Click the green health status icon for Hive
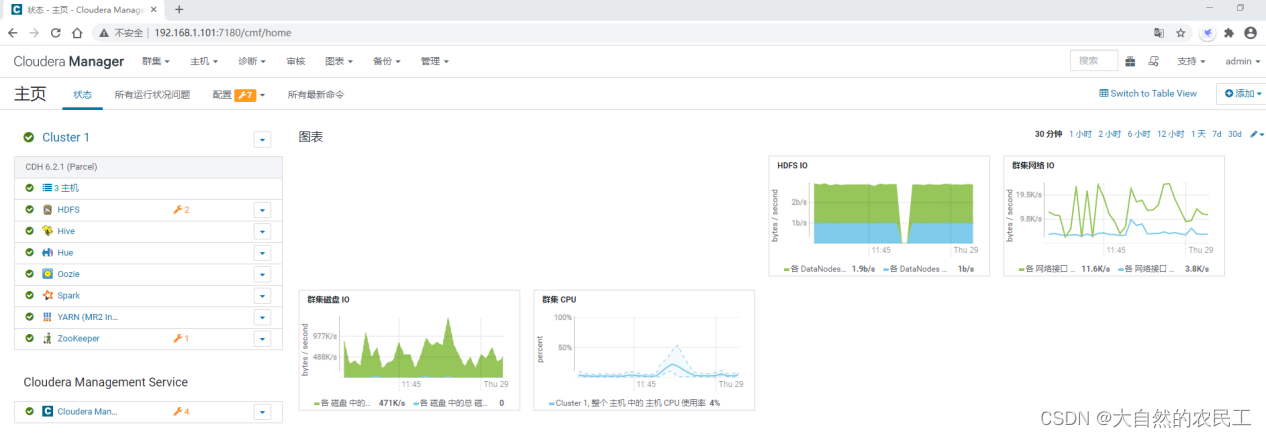1266x438 pixels. [30, 231]
